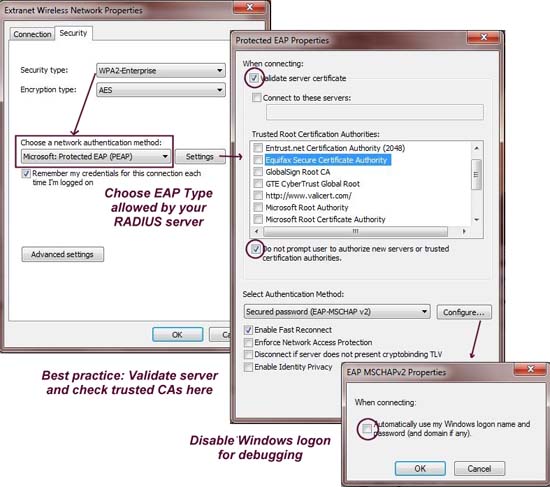550x487 pixels.
Task: Check Disconnect if server lacks cryptobinding TLV
Action: [248, 354]
